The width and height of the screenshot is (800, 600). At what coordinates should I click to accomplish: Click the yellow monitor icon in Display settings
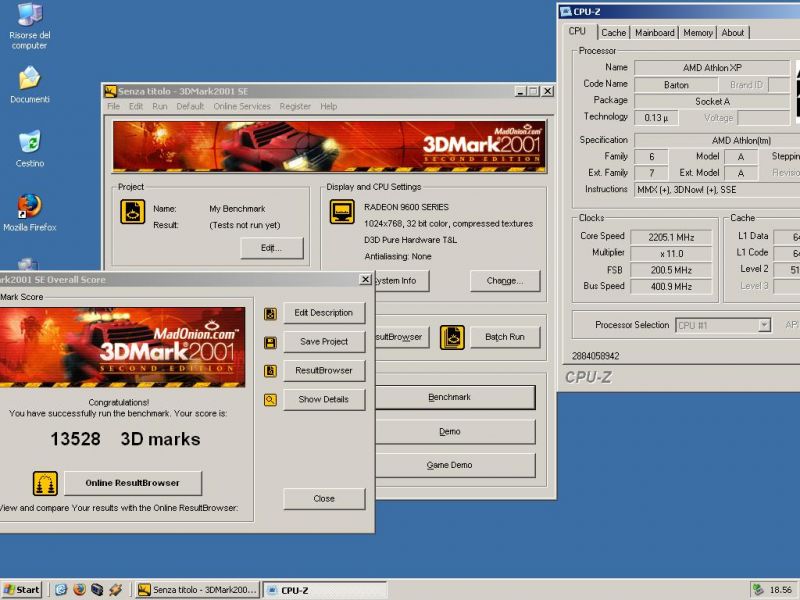342,212
